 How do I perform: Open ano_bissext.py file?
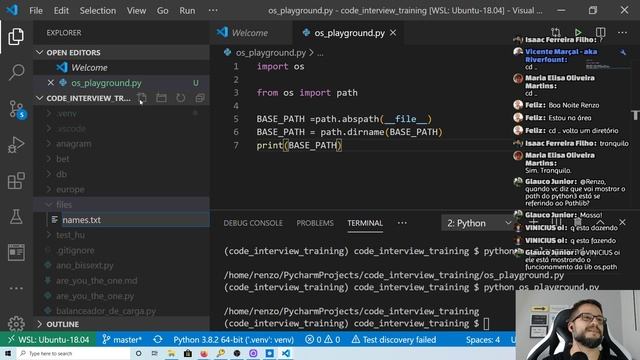point(122,265)
